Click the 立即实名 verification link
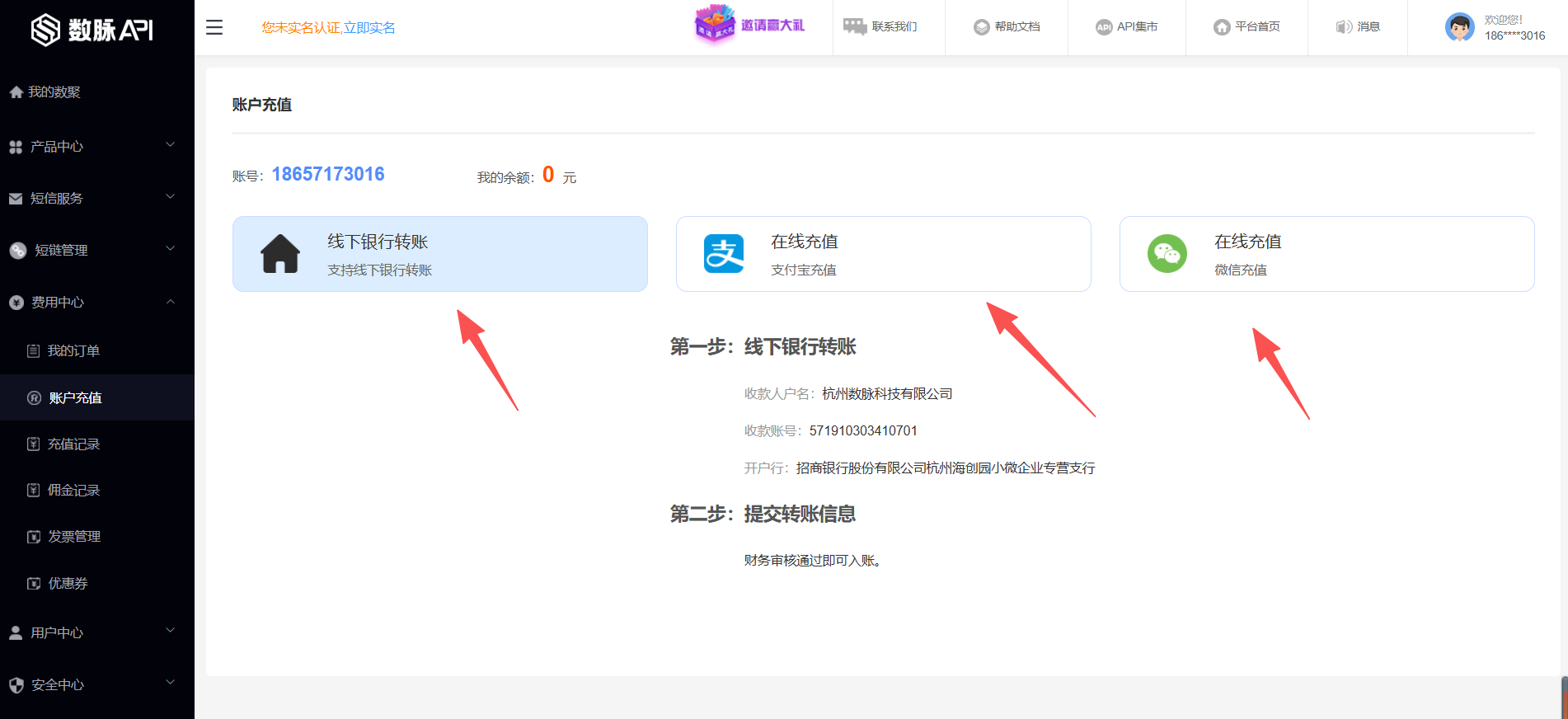Image resolution: width=1568 pixels, height=719 pixels. pos(369,28)
